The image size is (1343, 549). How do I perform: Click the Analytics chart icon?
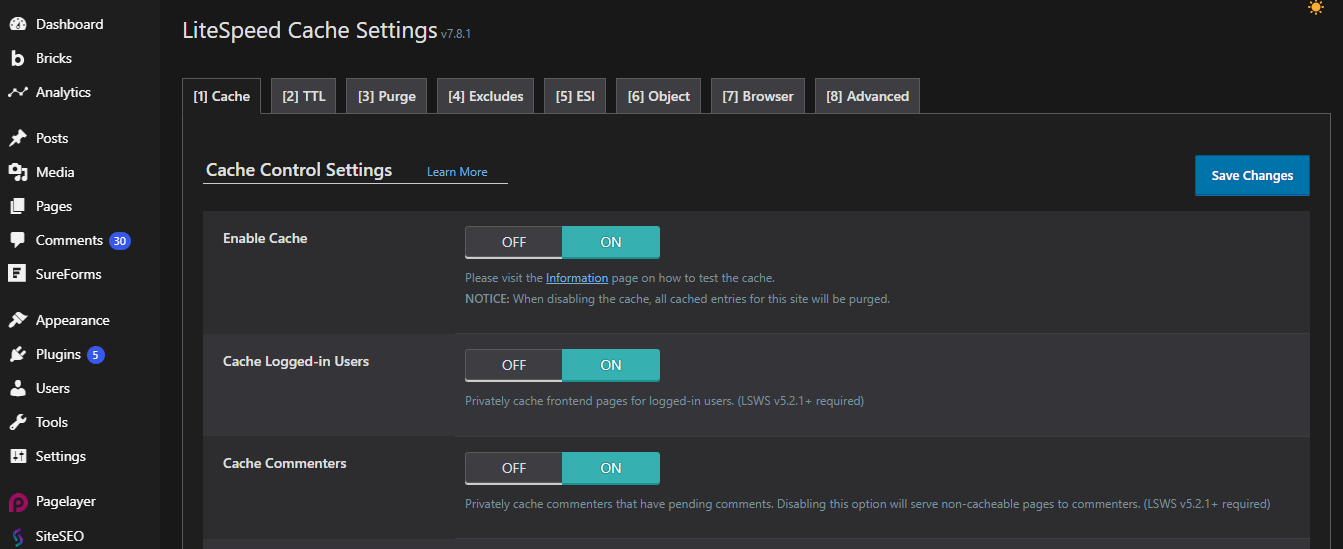click(18, 92)
